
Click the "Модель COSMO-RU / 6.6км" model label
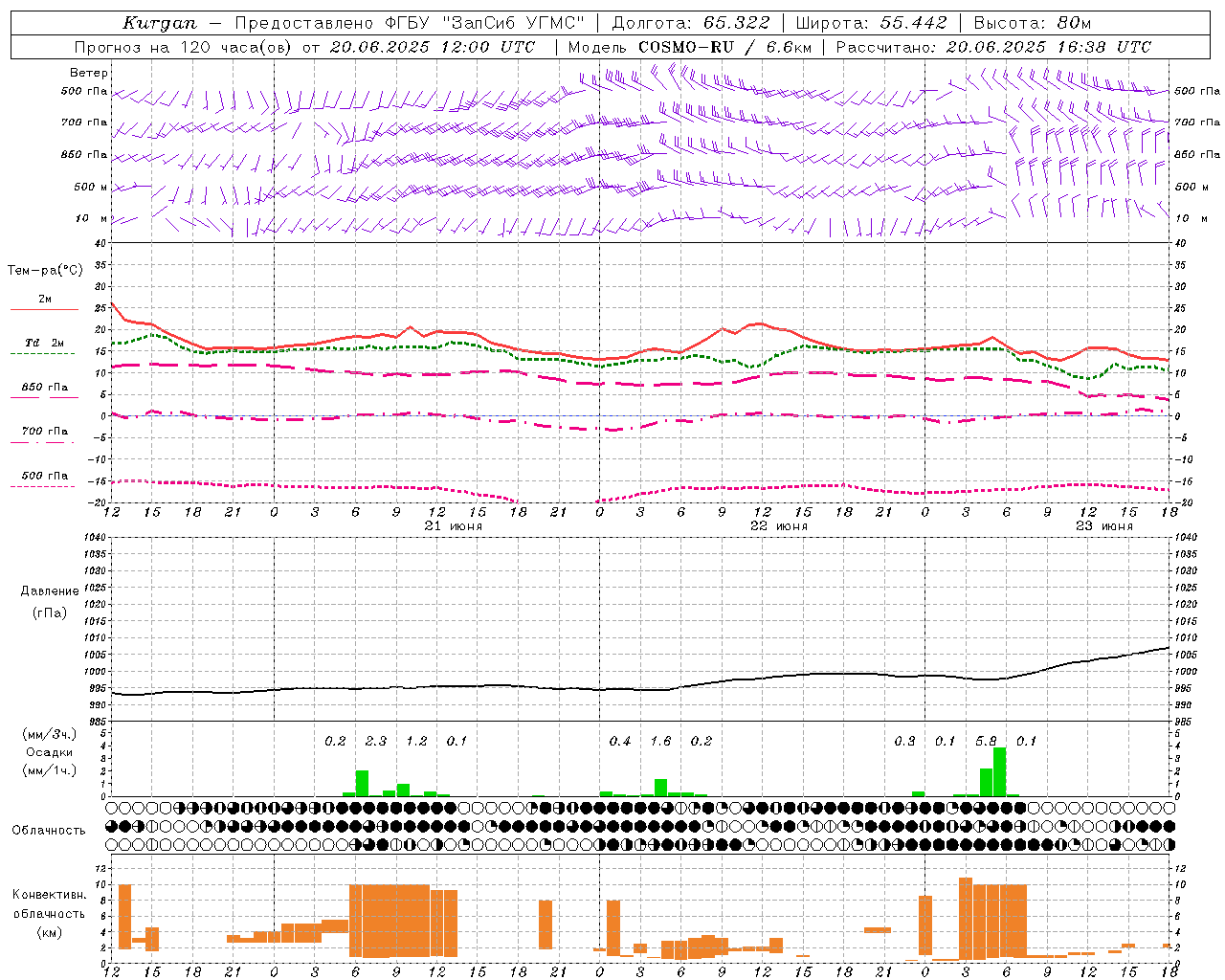tap(690, 47)
